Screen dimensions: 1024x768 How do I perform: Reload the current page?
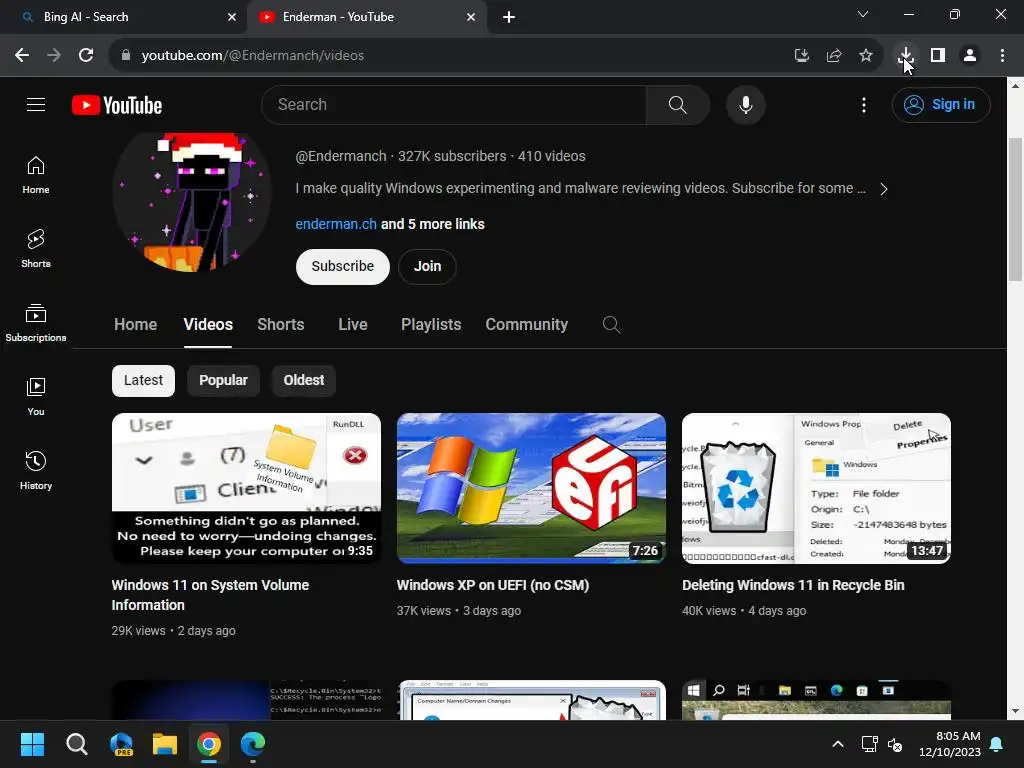coord(86,55)
